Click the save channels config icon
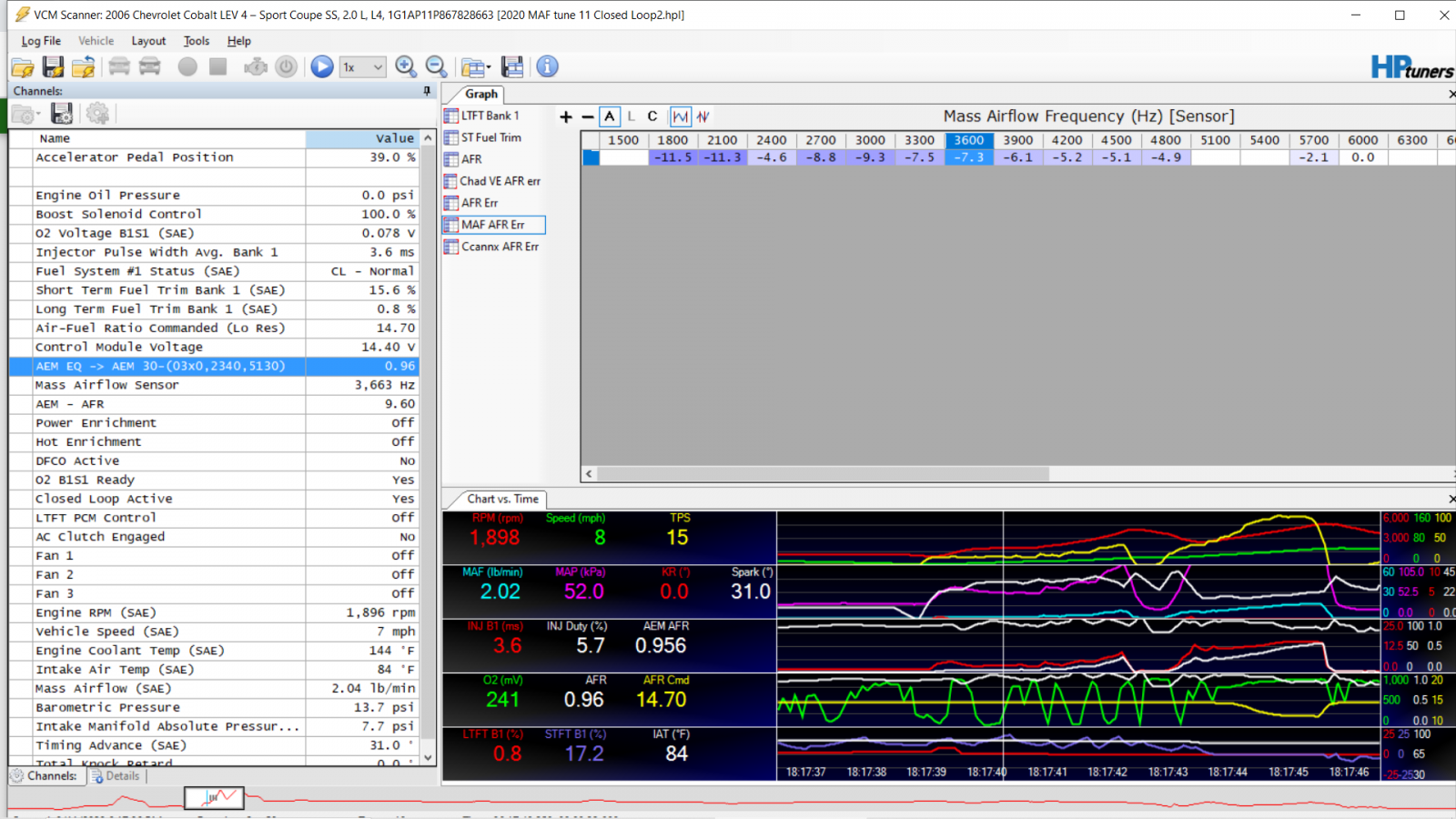1456x819 pixels. point(62,114)
